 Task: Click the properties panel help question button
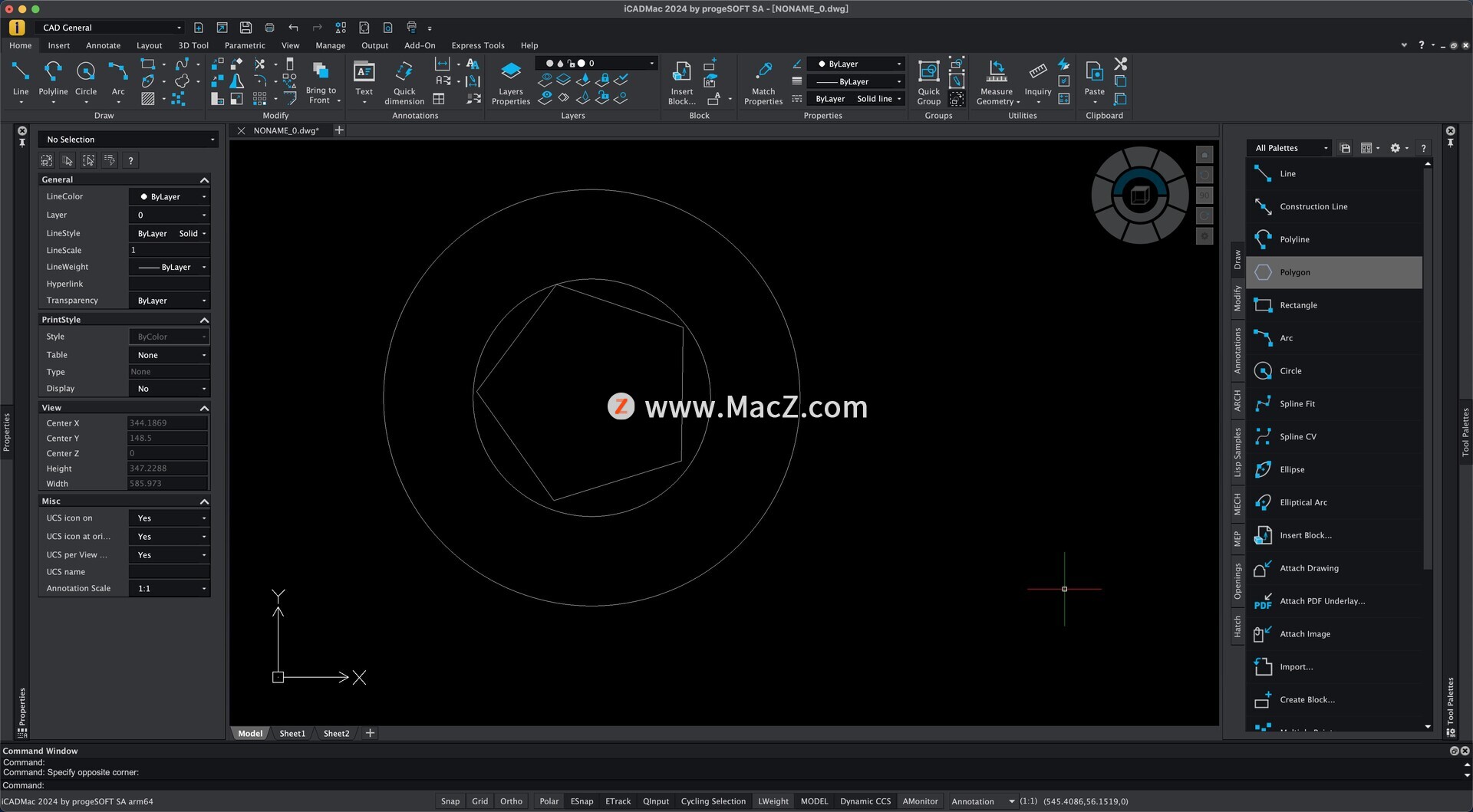[131, 160]
